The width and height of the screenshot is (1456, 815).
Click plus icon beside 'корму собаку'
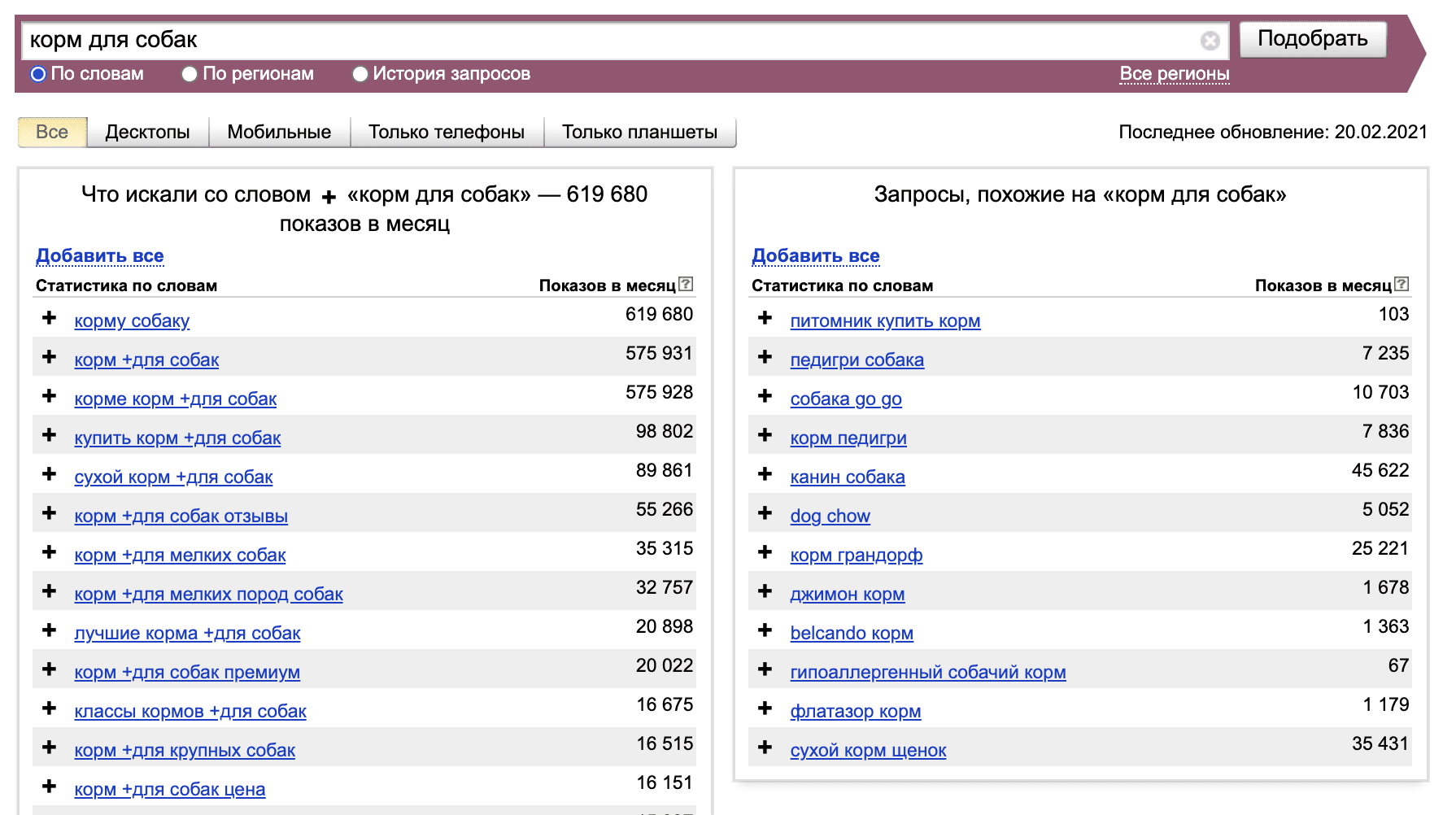click(50, 318)
